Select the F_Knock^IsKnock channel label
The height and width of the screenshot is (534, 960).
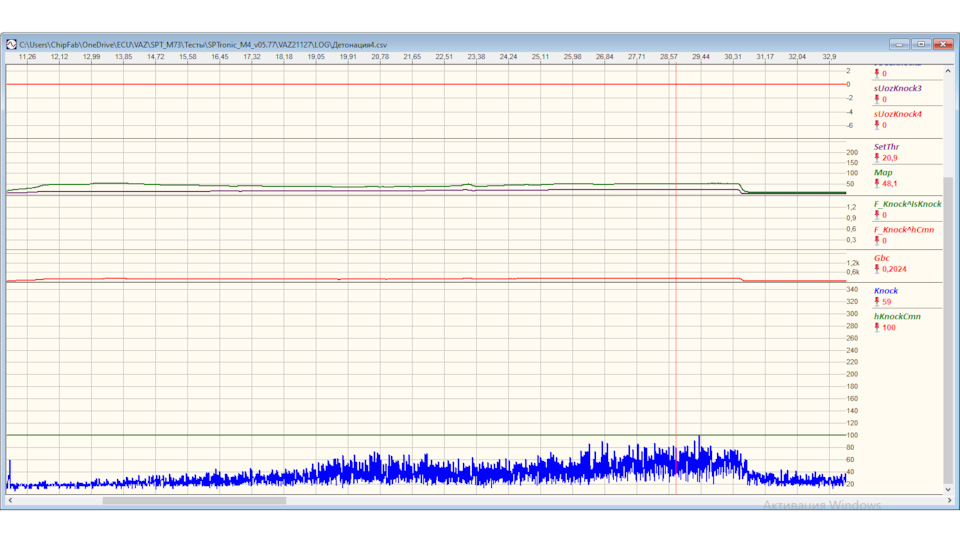907,204
